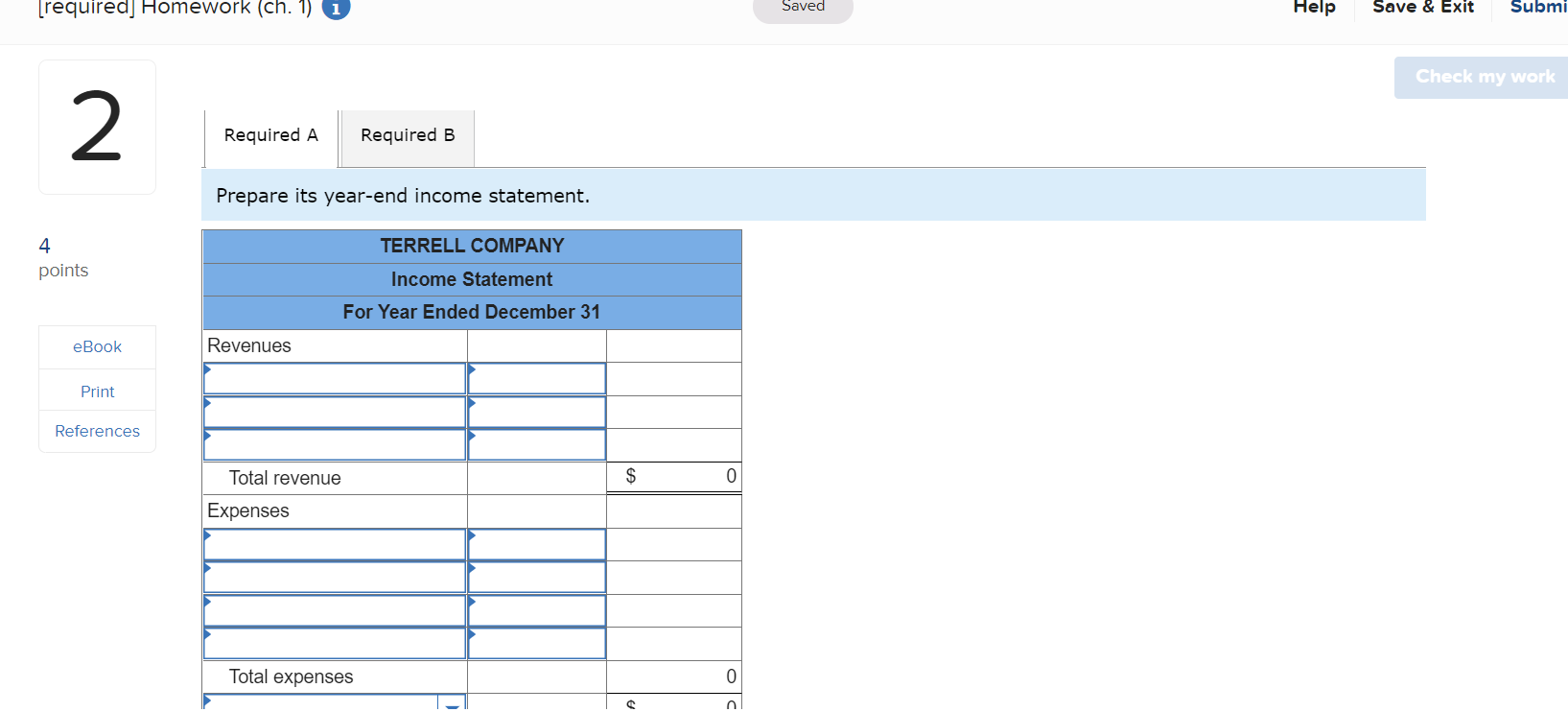Click the Print link
Image resolution: width=1568 pixels, height=712 pixels.
tap(97, 392)
